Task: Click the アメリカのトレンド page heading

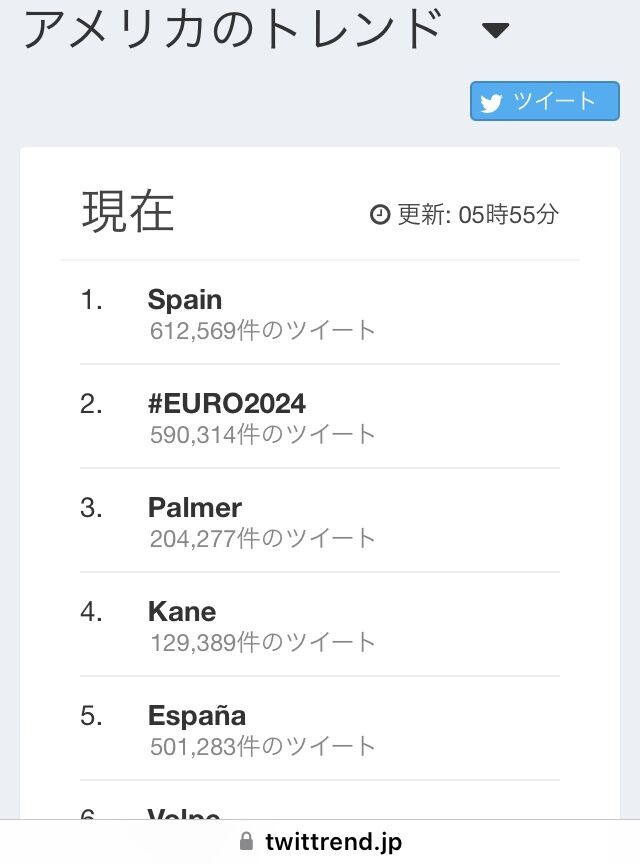Action: click(232, 30)
